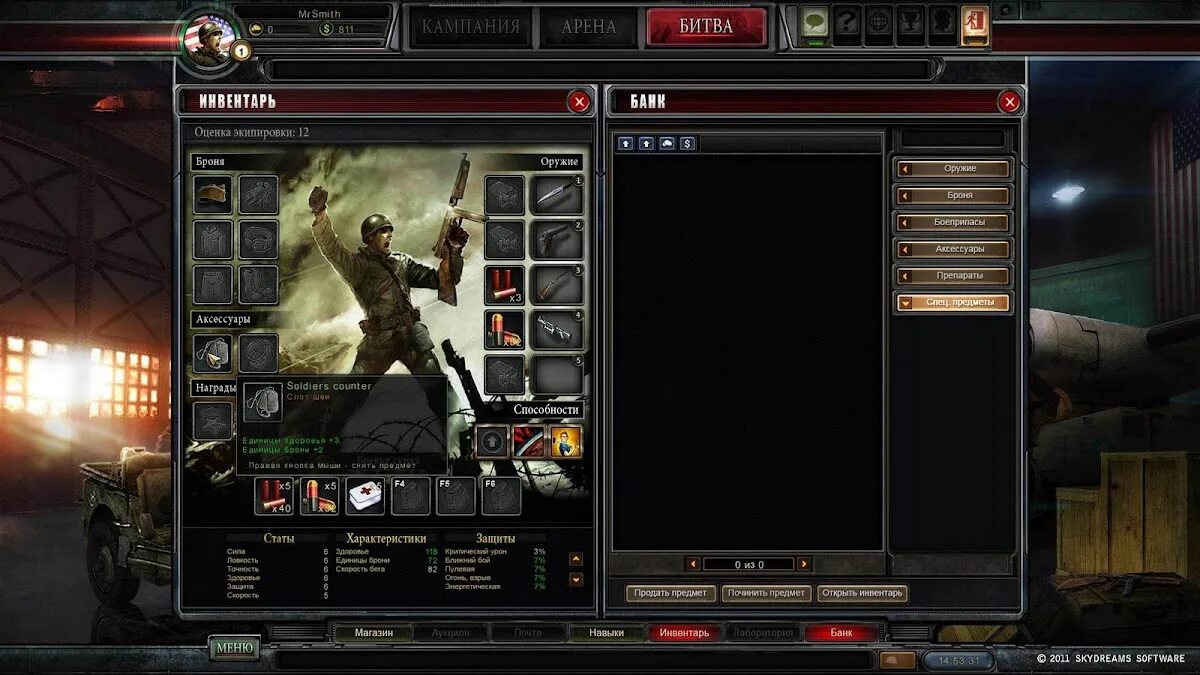Click the stats list up-arrow button

tap(576, 560)
